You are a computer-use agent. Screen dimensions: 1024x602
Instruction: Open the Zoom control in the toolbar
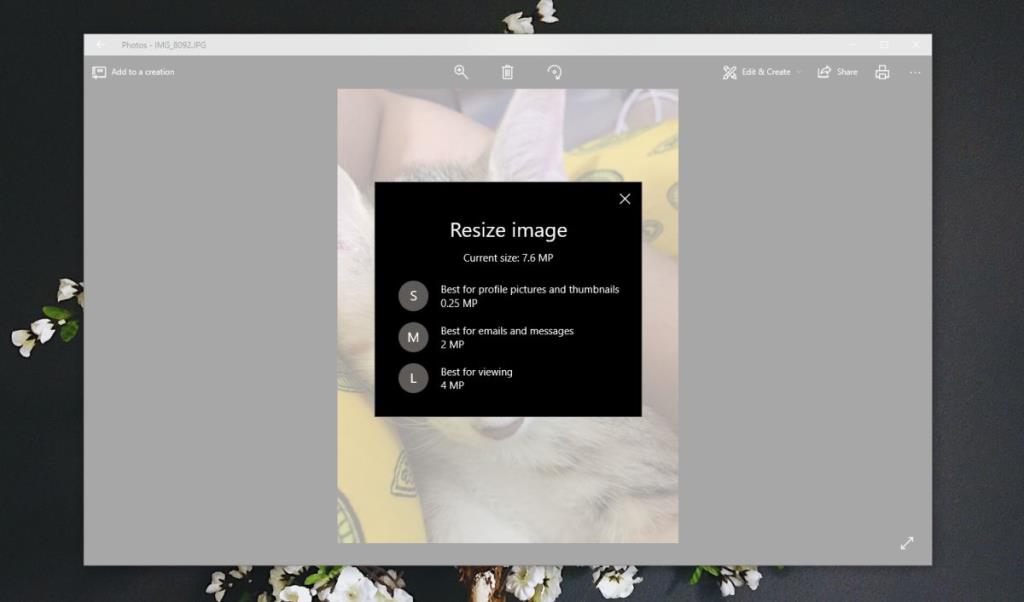[x=461, y=71]
